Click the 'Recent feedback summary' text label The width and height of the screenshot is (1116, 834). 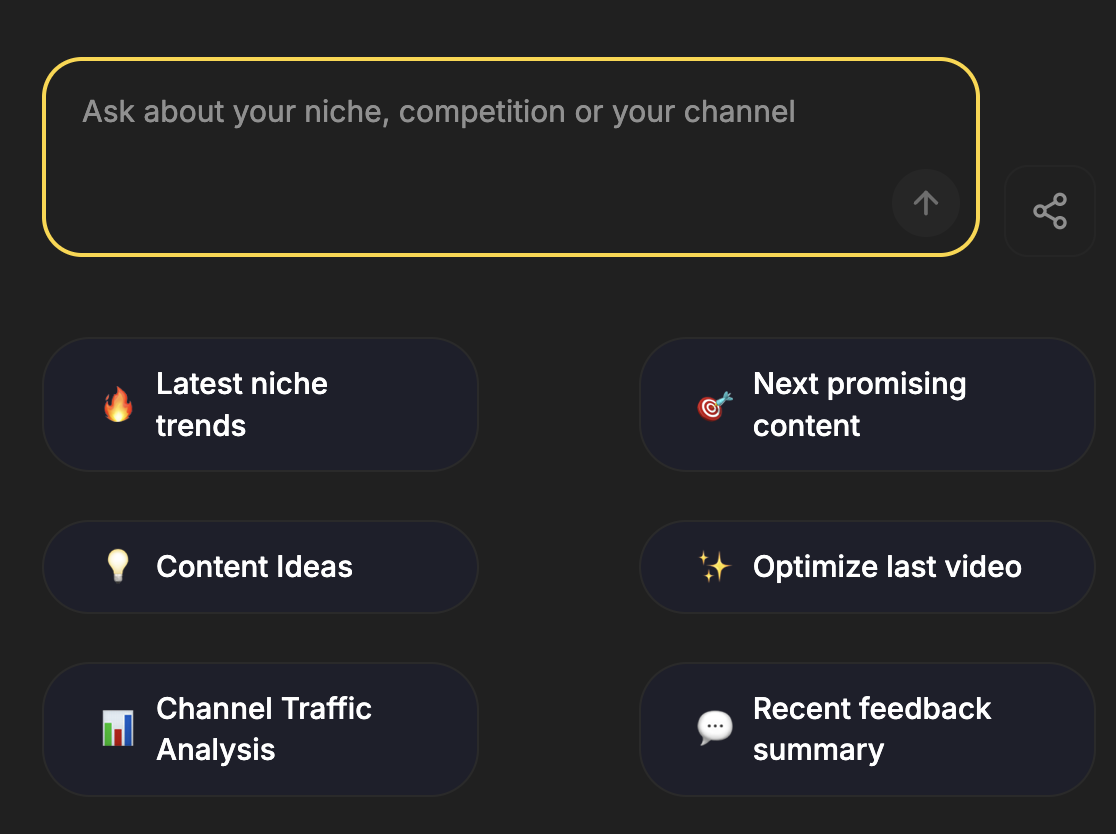pos(871,729)
